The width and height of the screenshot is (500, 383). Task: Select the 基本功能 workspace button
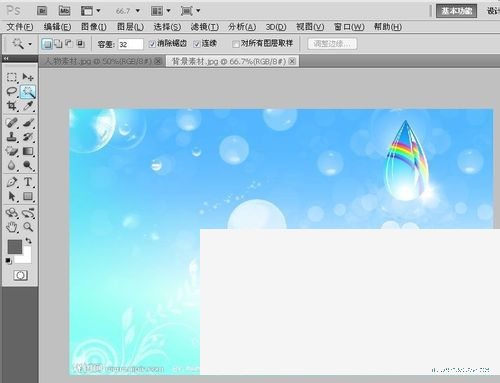coord(456,11)
